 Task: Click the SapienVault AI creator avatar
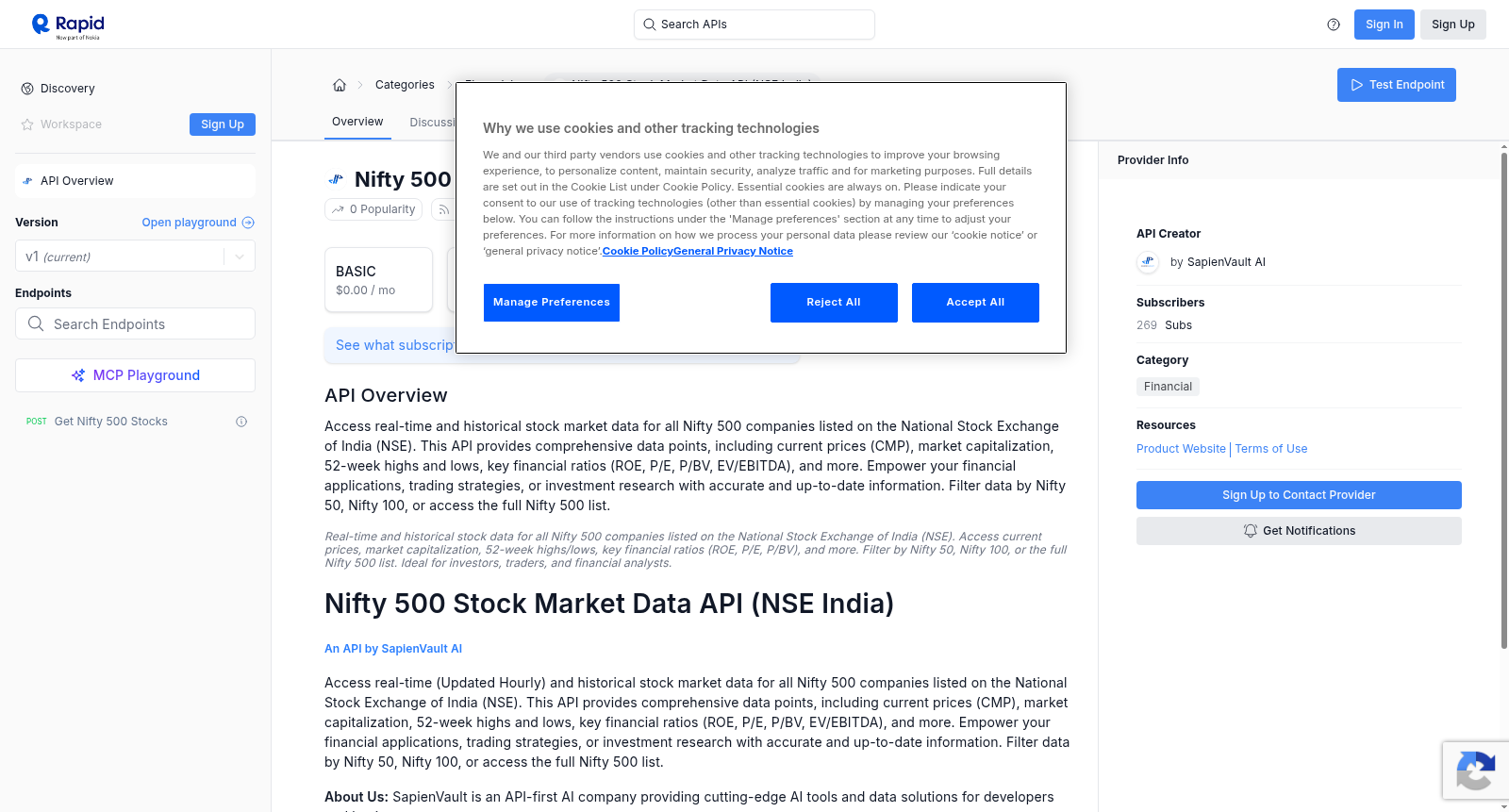(1148, 262)
